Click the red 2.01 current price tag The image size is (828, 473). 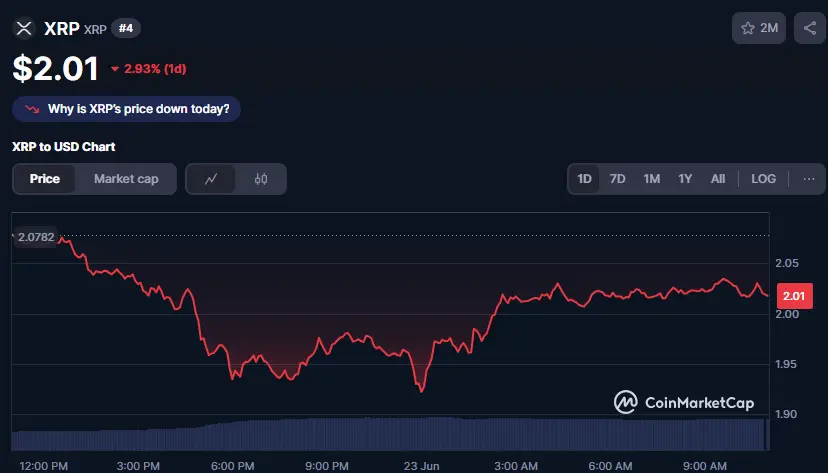click(794, 296)
